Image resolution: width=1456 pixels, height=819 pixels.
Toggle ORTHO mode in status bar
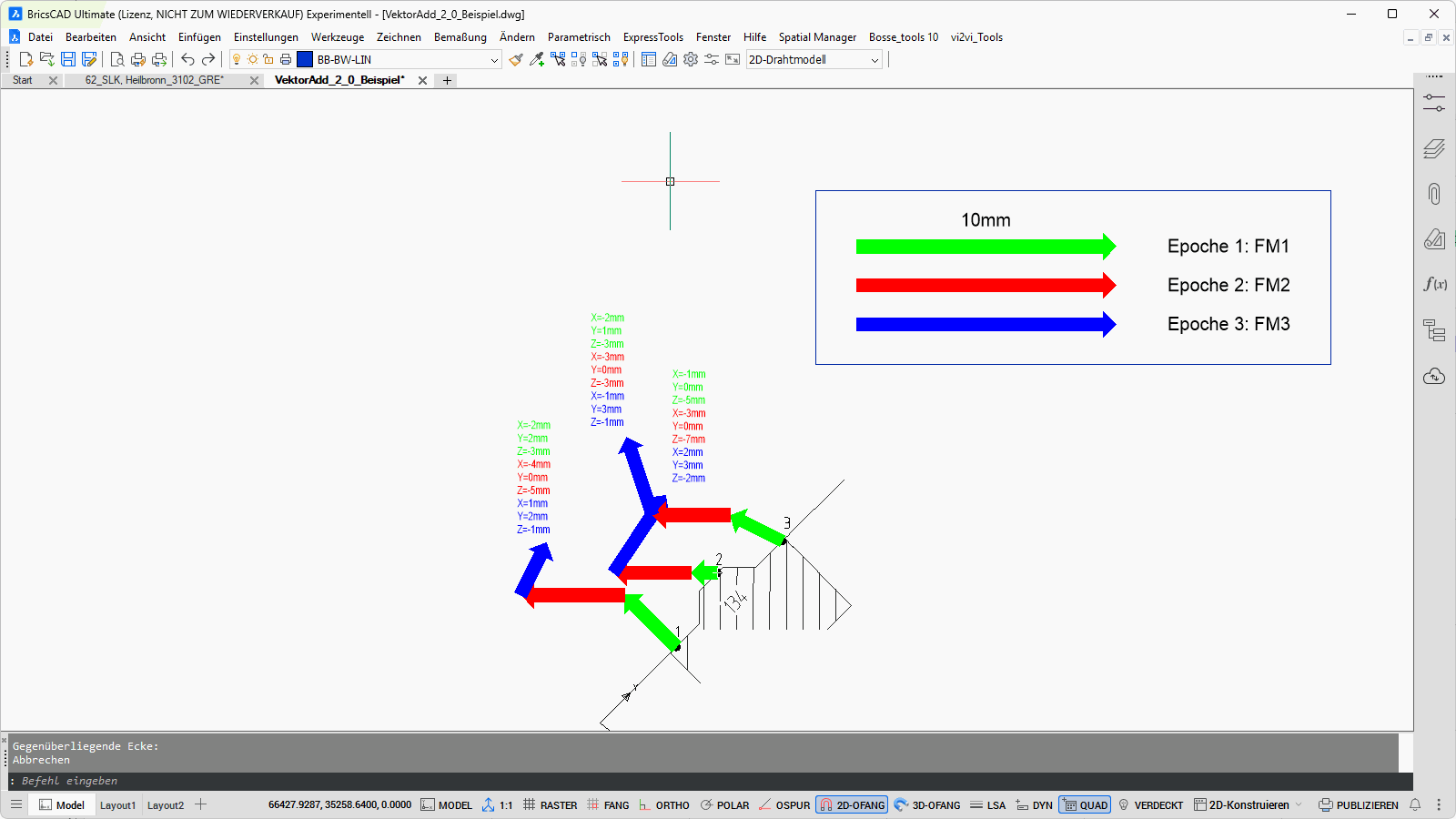point(663,805)
